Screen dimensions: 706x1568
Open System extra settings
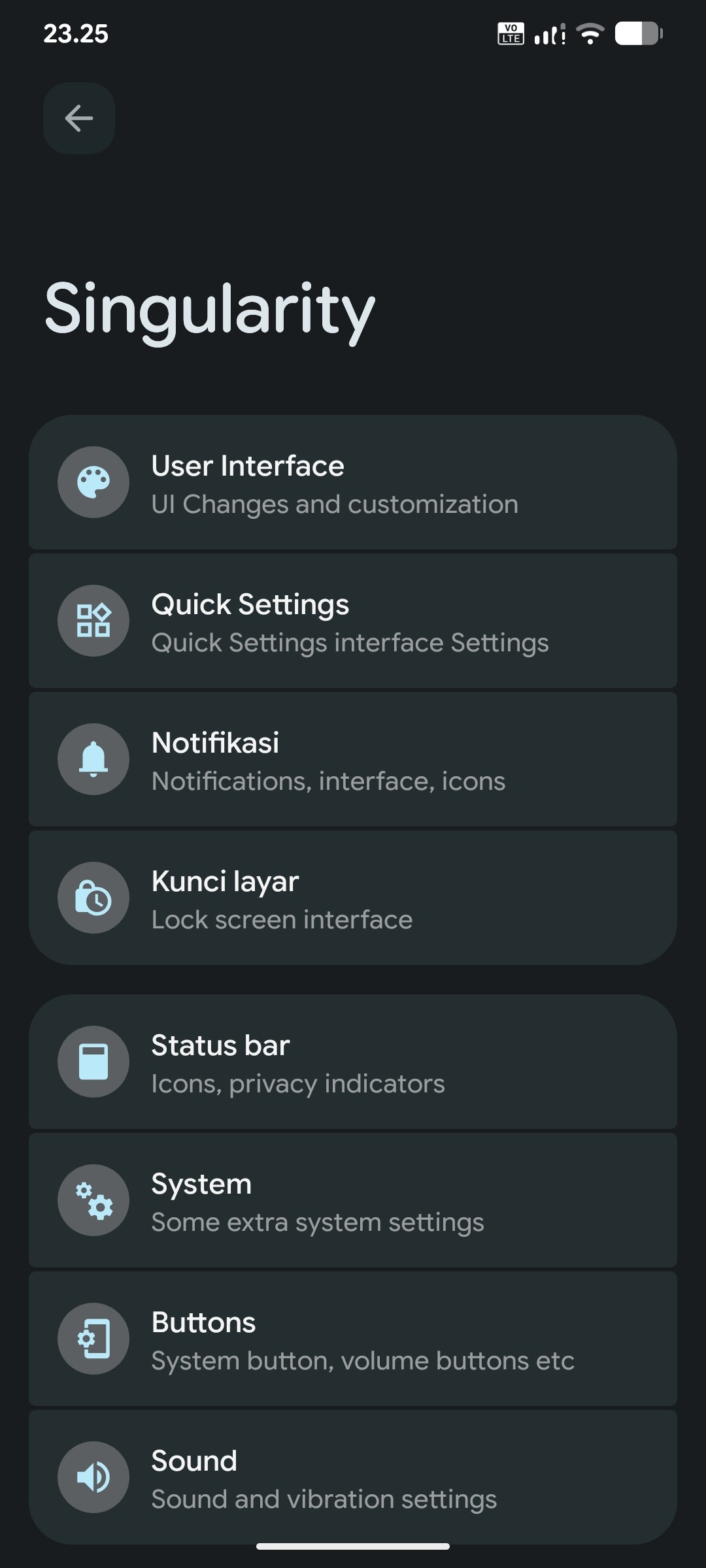pyautogui.click(x=353, y=1200)
